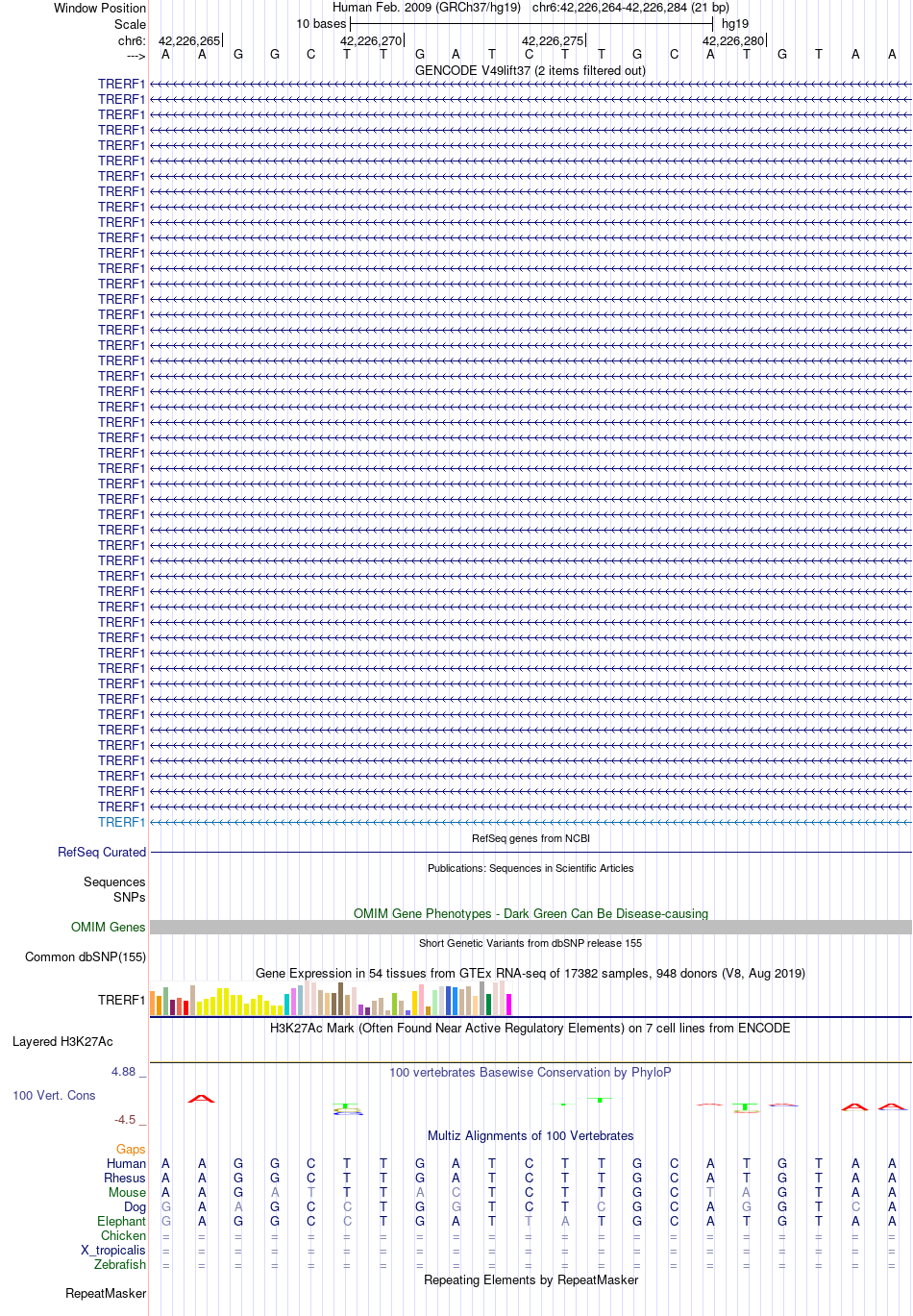This screenshot has width=913, height=1316.
Task: Click the gray OMIM Genes bar
Action: coord(531,928)
